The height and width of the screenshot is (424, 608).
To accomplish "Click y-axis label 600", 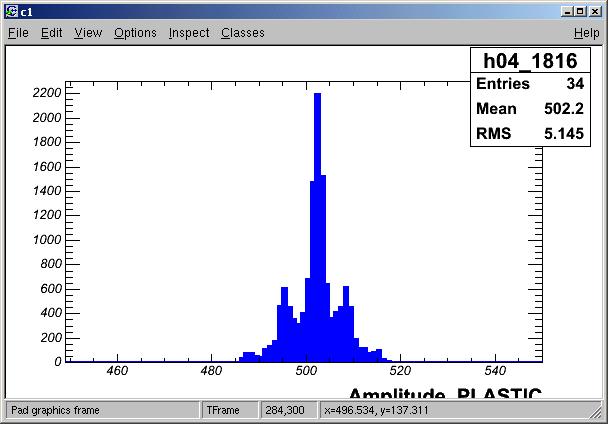I will pos(51,289).
